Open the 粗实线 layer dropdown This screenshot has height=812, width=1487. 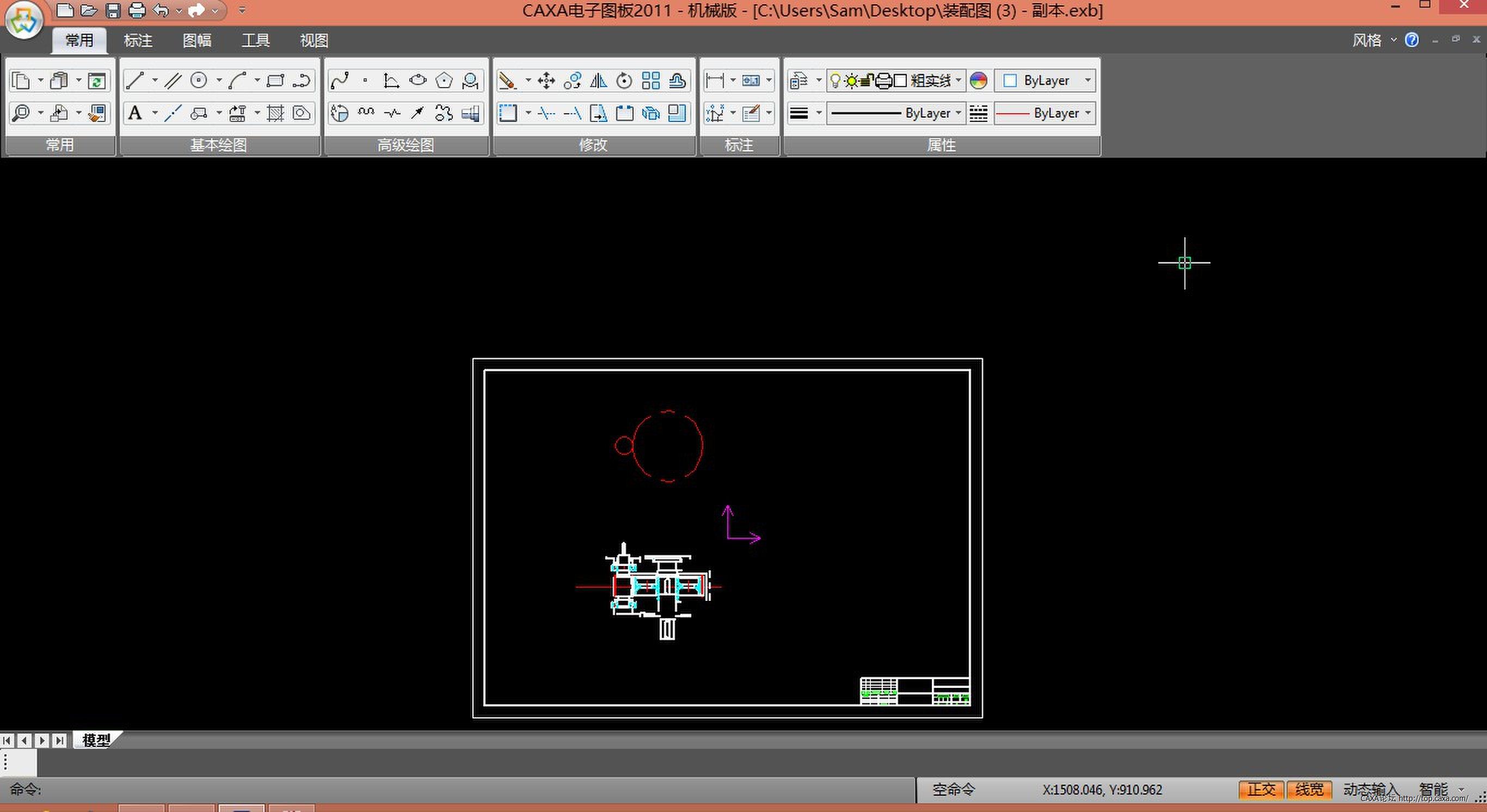958,80
